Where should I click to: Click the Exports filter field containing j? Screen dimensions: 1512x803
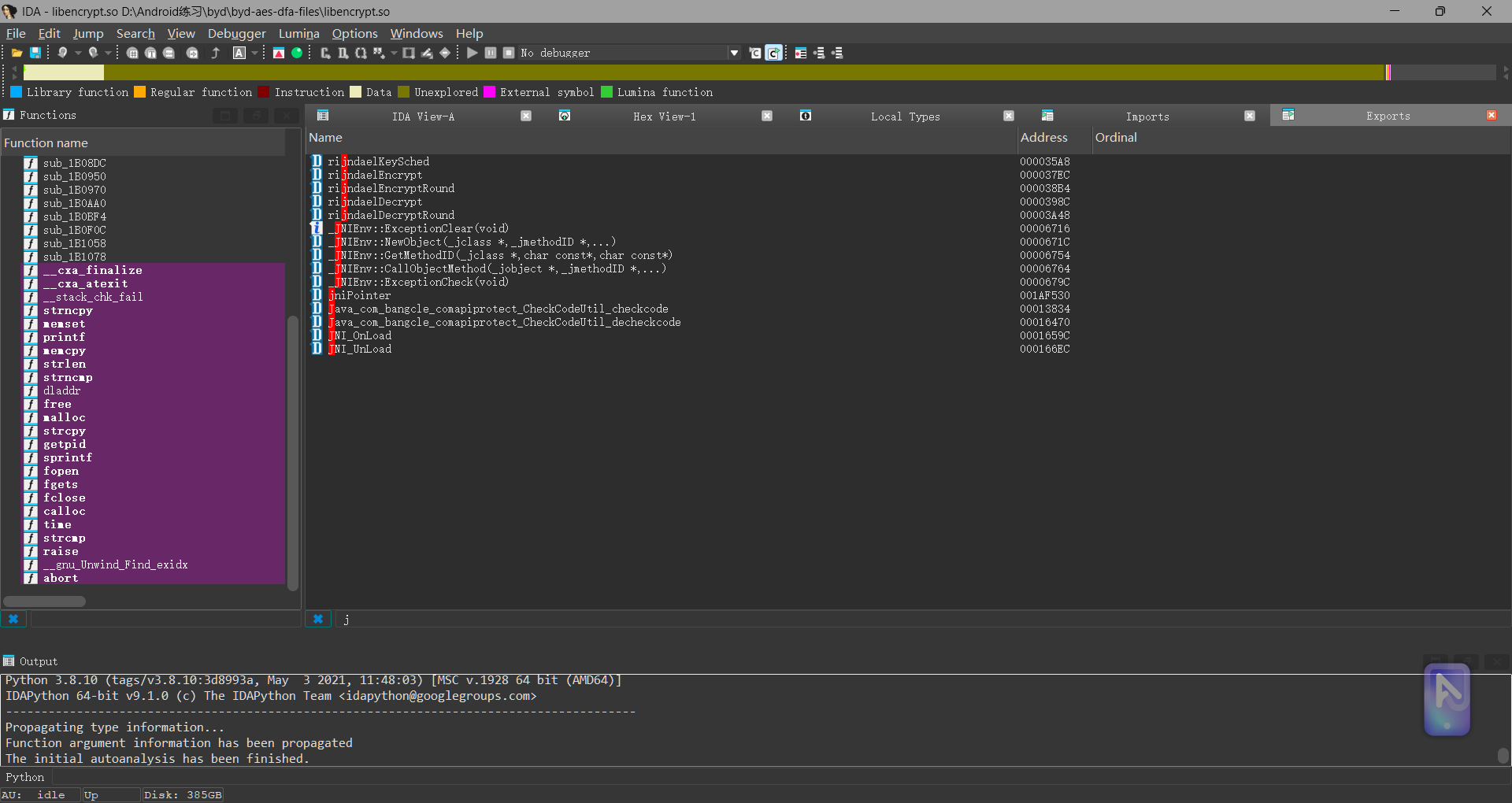tap(921, 619)
